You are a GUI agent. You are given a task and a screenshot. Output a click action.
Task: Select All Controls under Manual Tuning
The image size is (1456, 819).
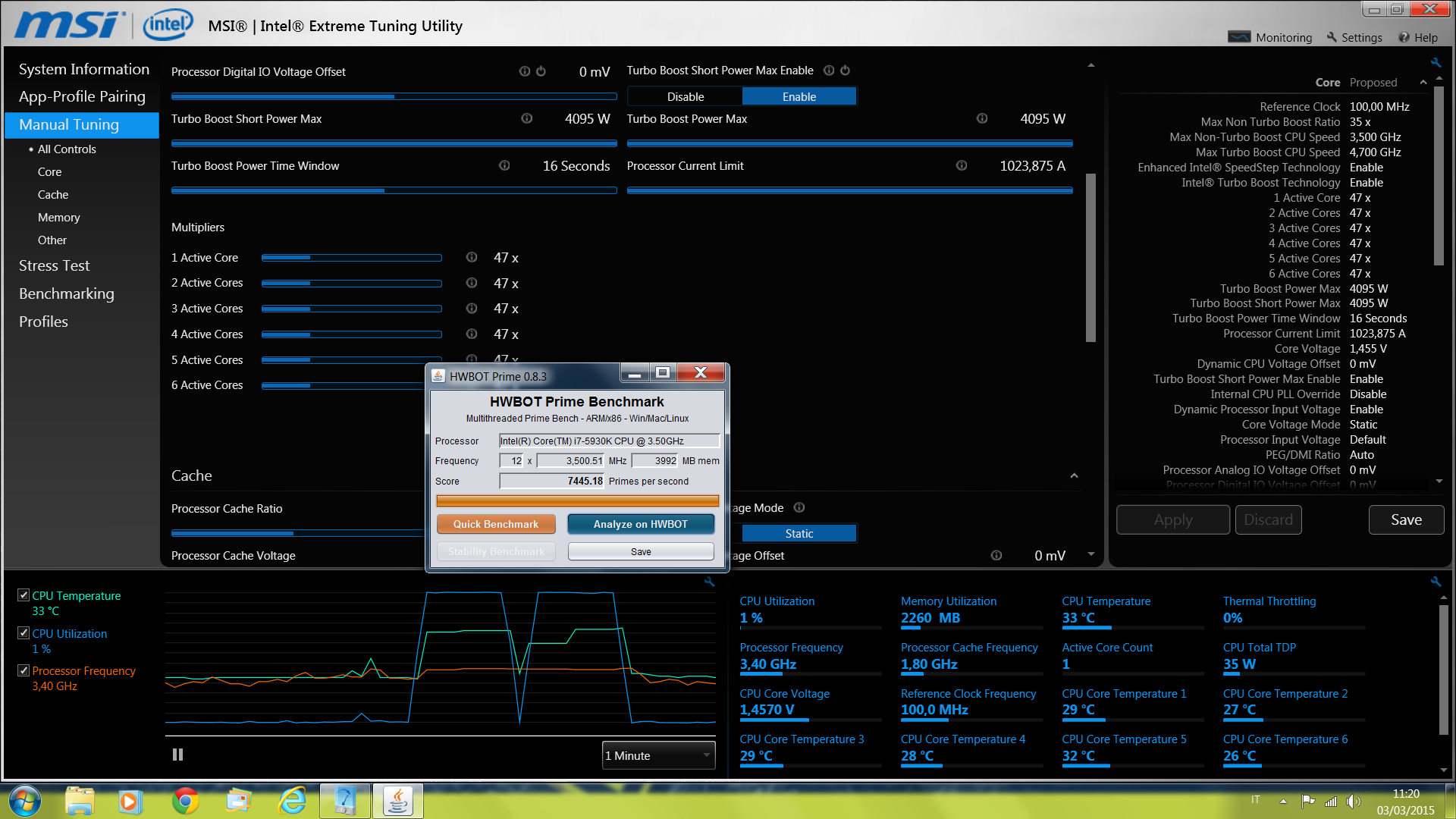67,149
